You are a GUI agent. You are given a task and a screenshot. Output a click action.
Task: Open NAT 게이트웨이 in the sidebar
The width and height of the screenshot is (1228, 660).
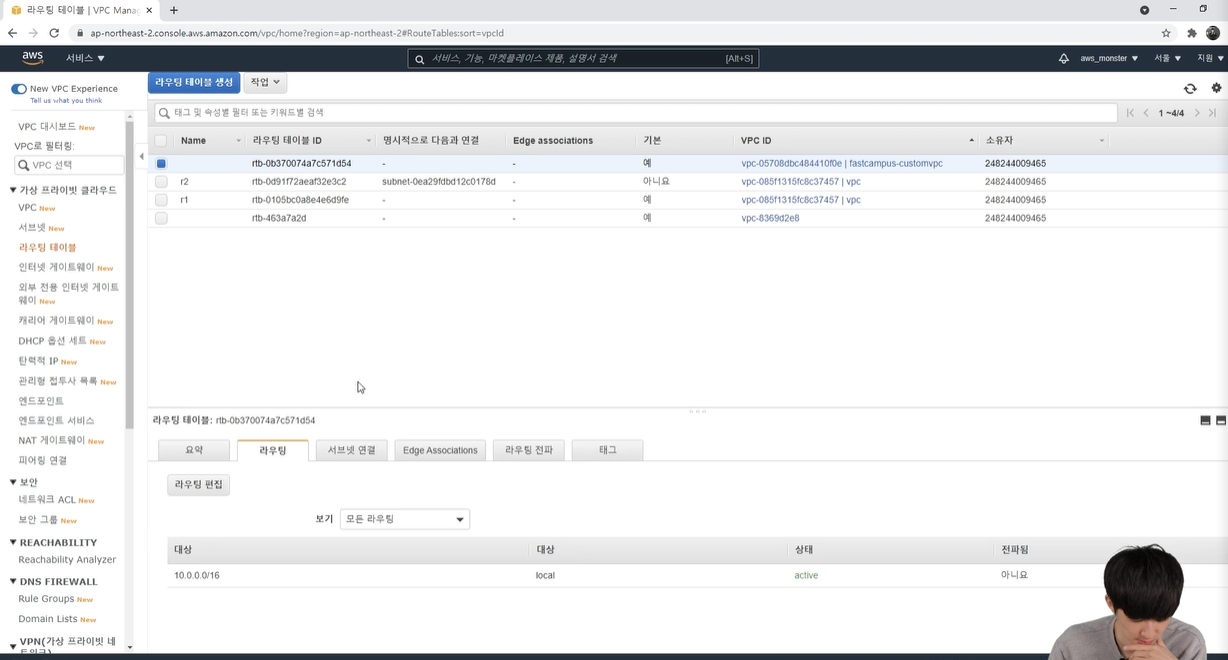coord(51,440)
